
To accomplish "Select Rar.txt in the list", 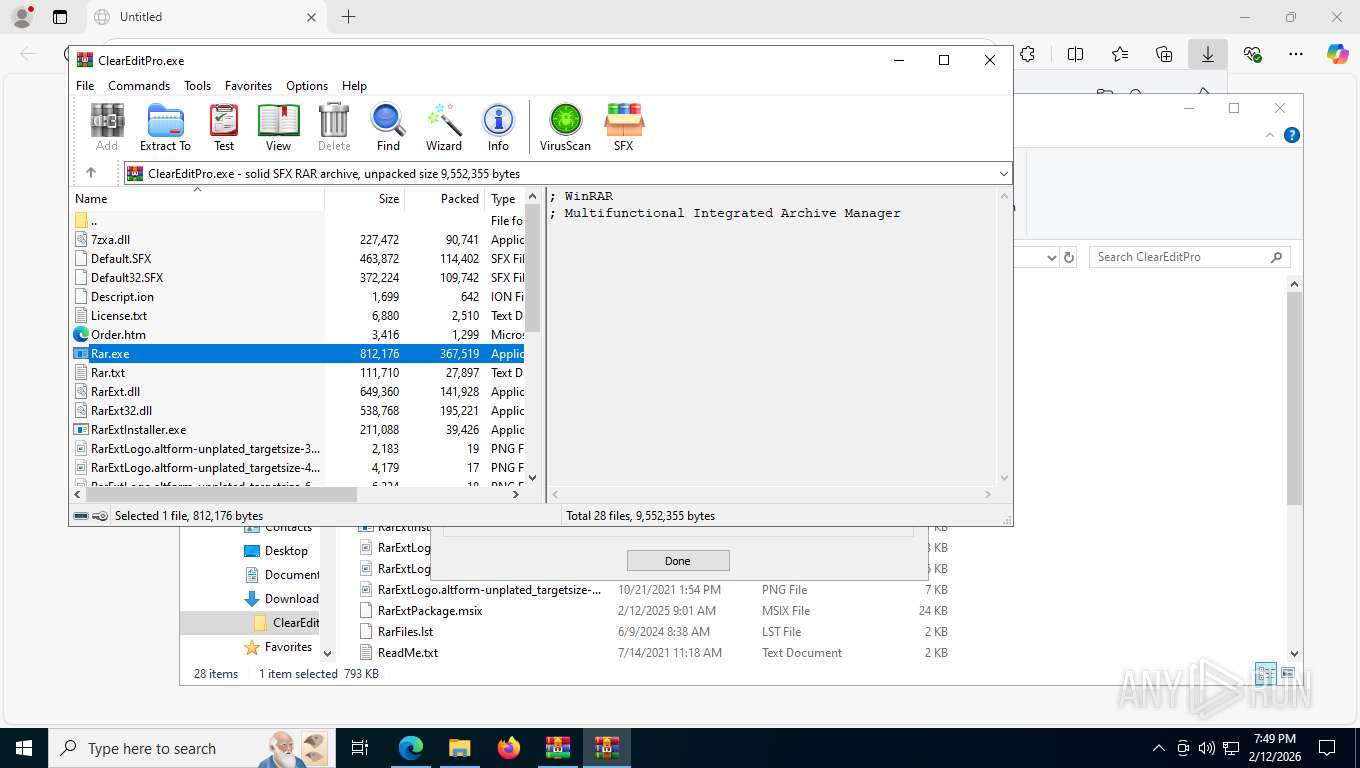I will 298,373.
